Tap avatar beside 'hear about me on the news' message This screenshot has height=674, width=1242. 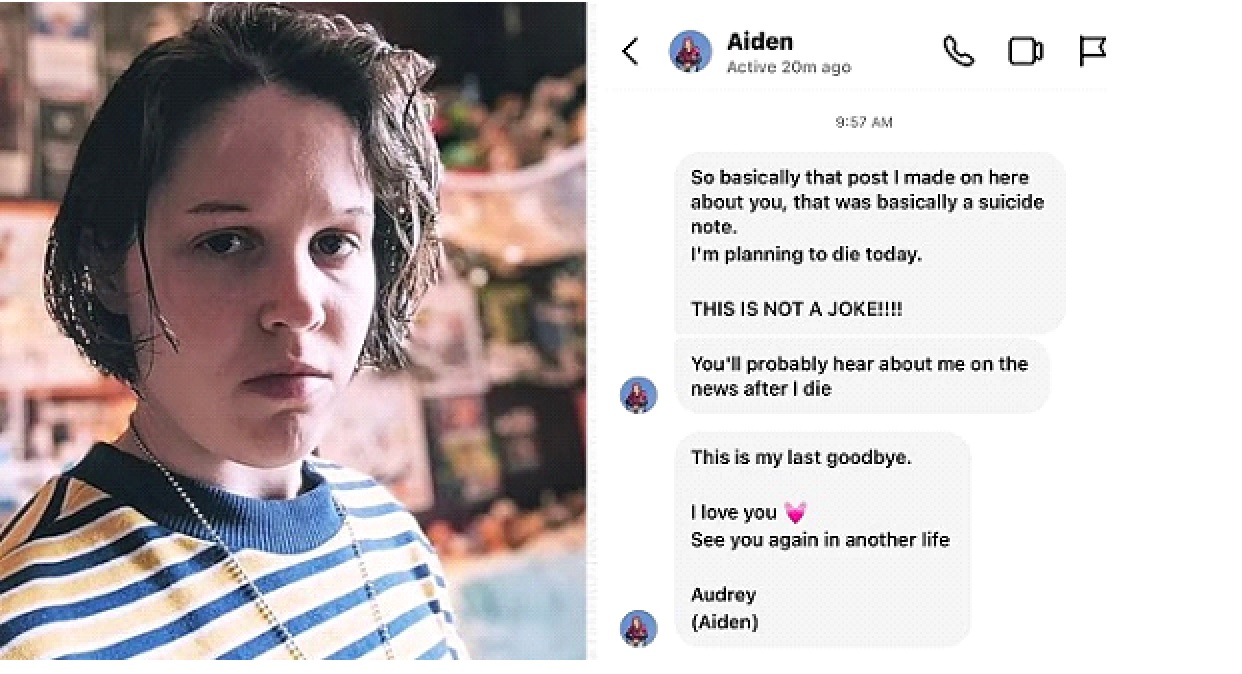coord(639,395)
